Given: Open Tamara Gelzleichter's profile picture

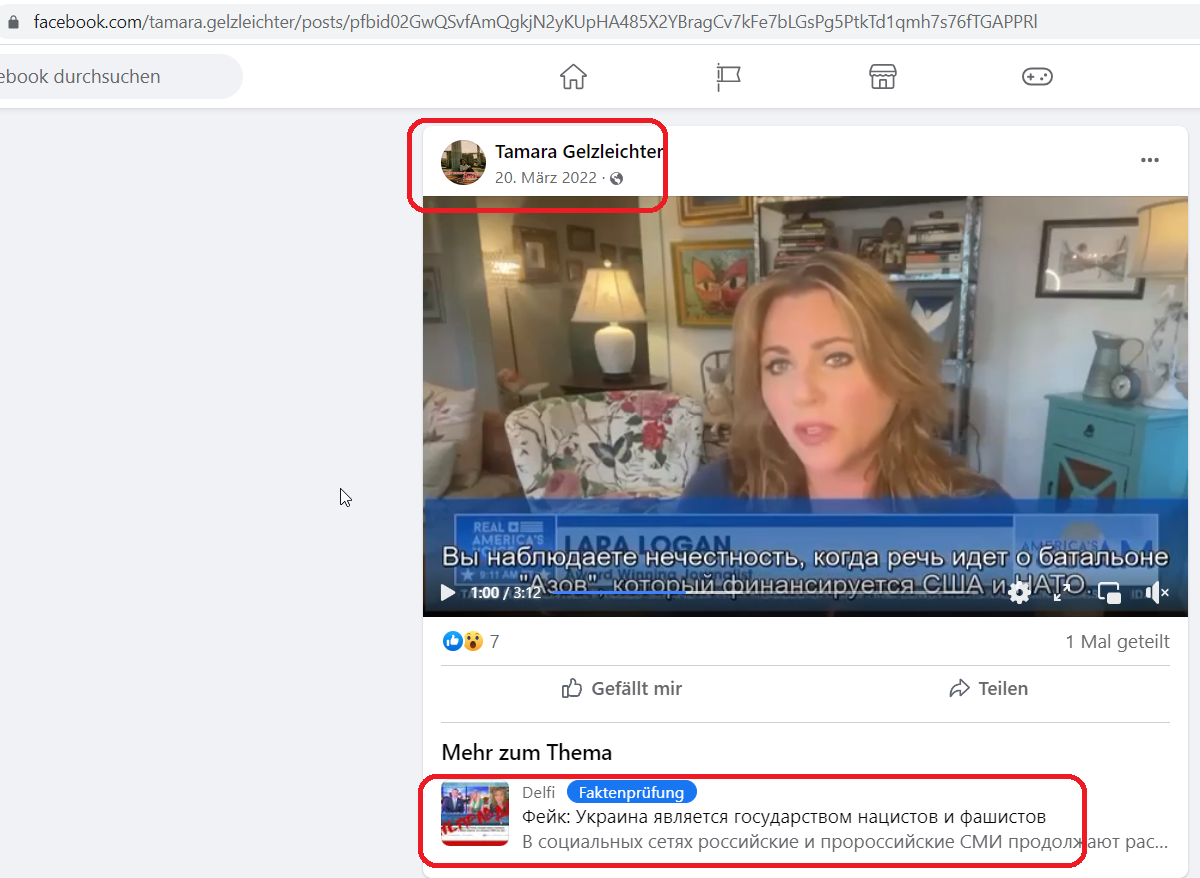Looking at the screenshot, I should point(463,162).
